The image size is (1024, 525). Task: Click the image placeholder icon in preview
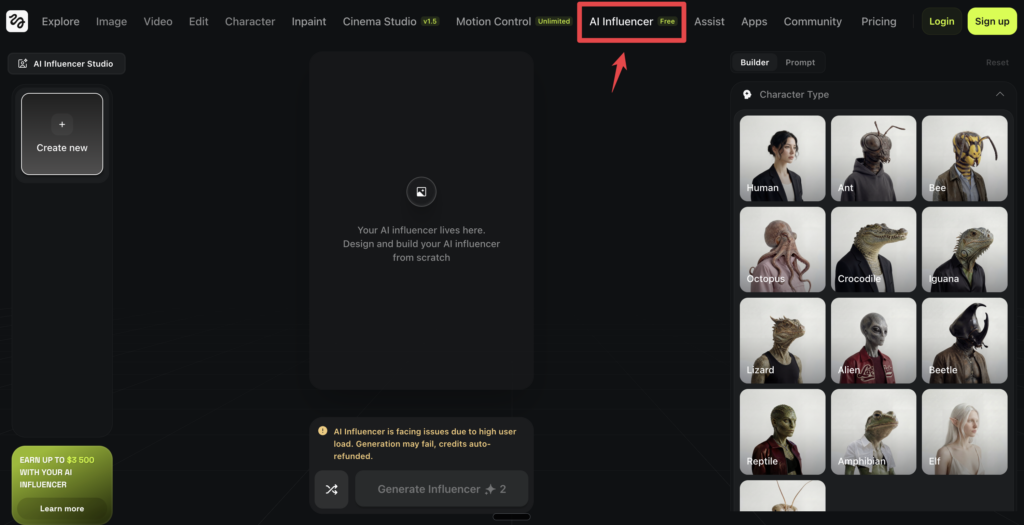[x=421, y=191]
